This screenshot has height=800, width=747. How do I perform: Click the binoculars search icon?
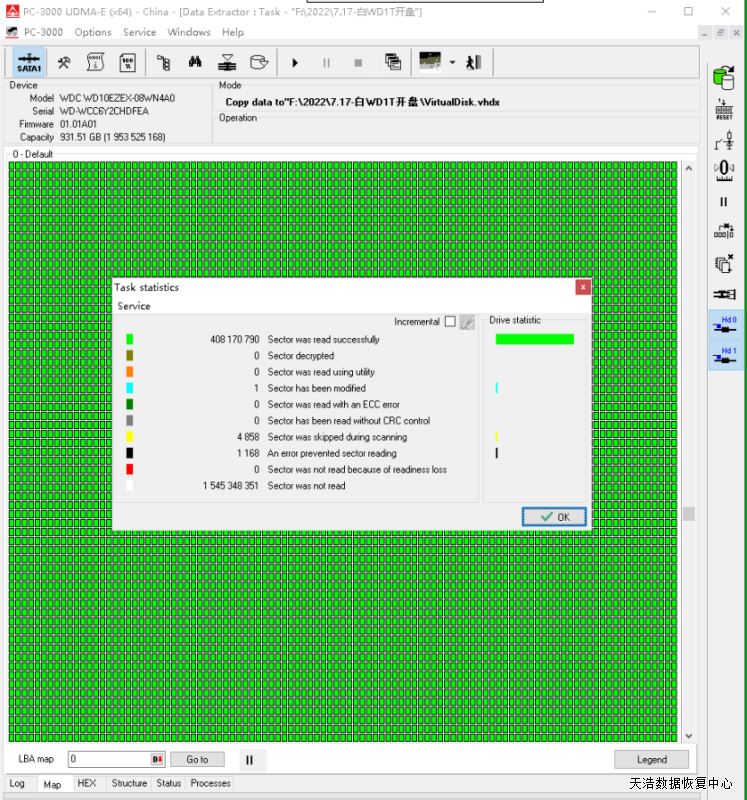tap(195, 63)
